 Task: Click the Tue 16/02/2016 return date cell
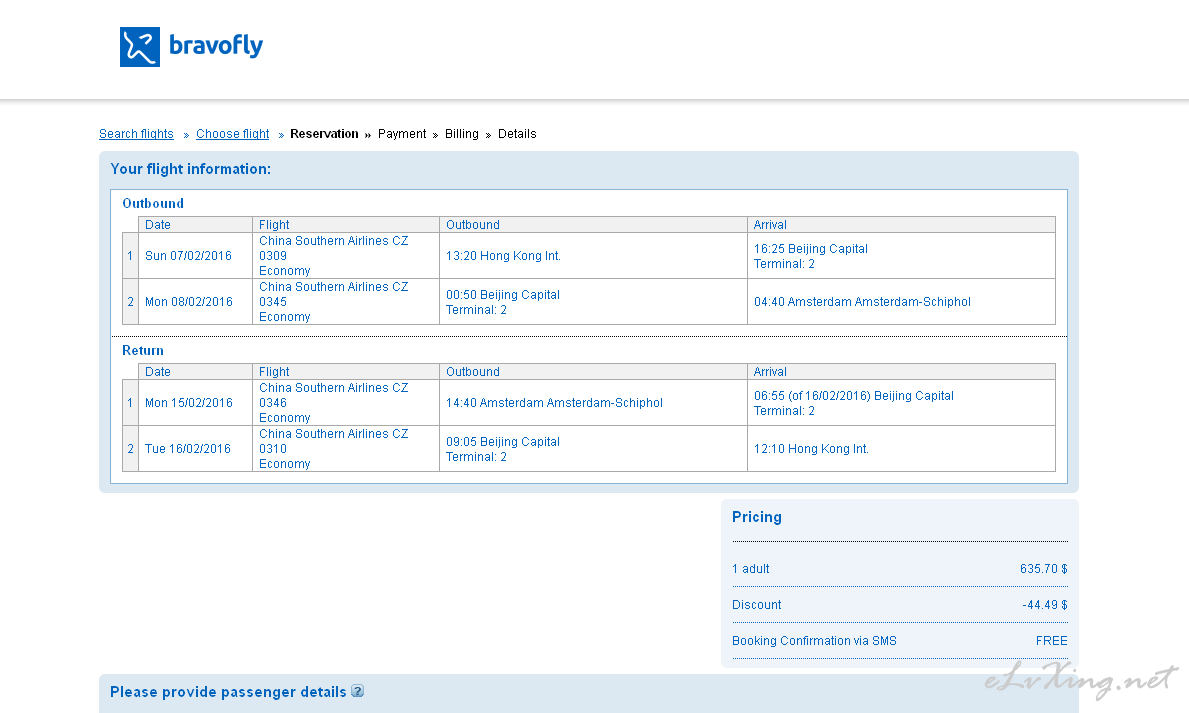(x=188, y=449)
